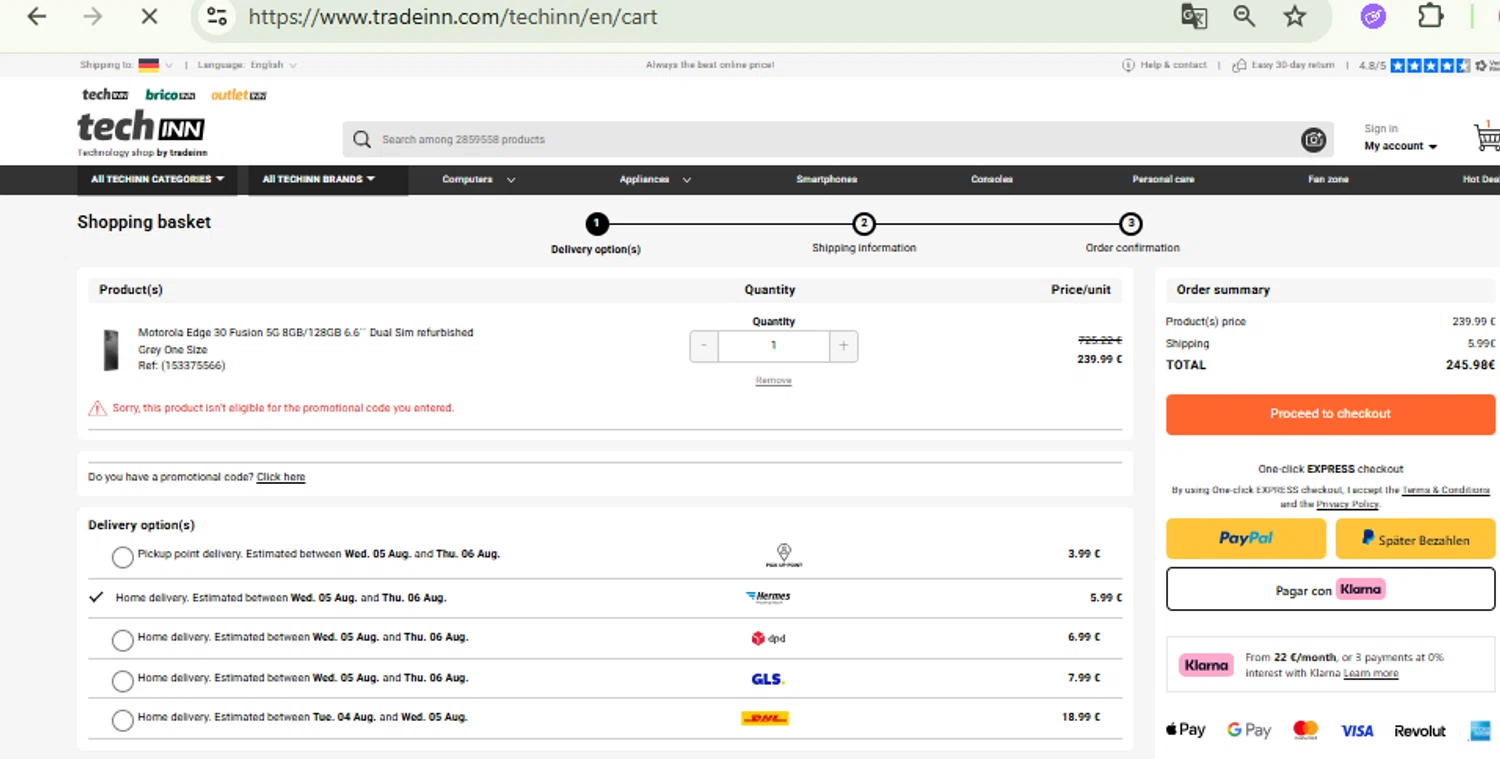Open the translate page icon

(1194, 17)
